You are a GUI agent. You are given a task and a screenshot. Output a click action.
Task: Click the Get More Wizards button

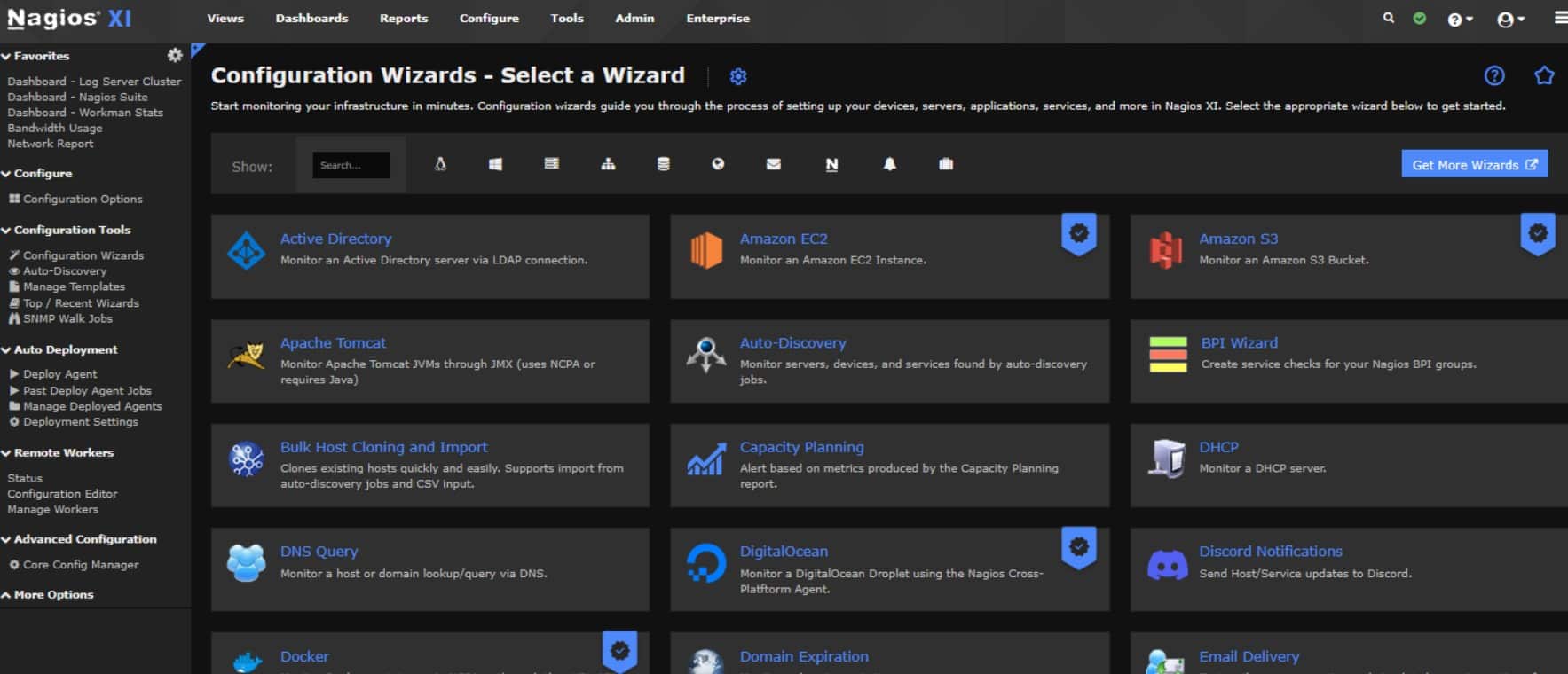pos(1474,164)
